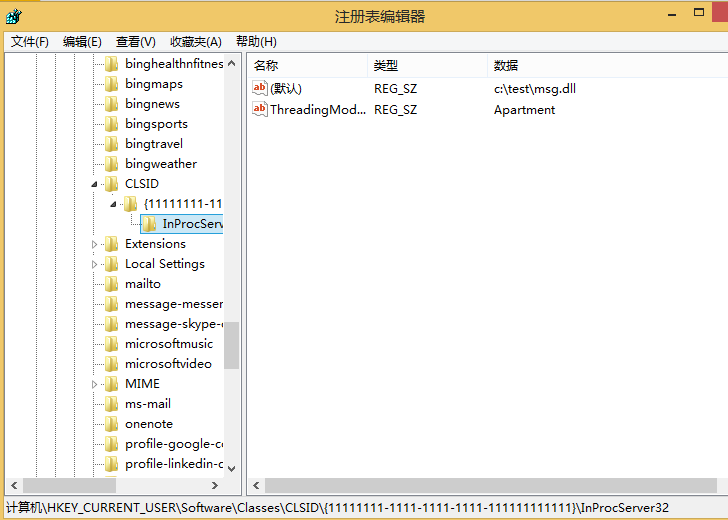728x520 pixels.
Task: Click the CLSID folder icon
Action: point(111,184)
